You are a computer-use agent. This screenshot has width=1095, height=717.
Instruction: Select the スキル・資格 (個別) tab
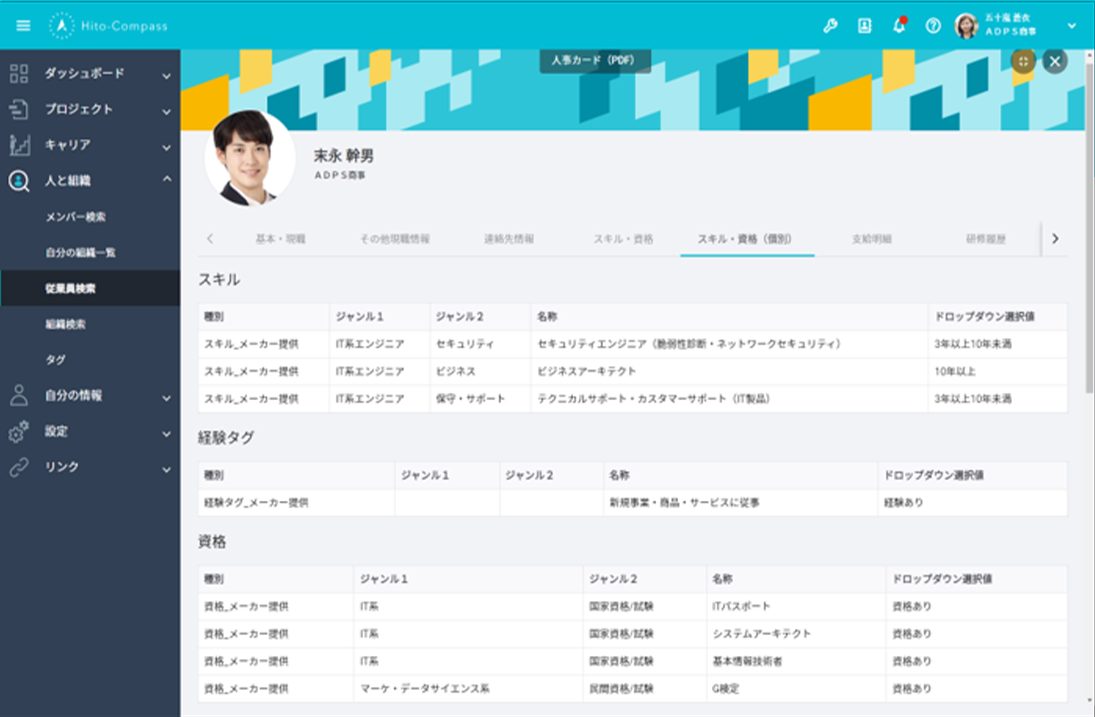tap(745, 239)
